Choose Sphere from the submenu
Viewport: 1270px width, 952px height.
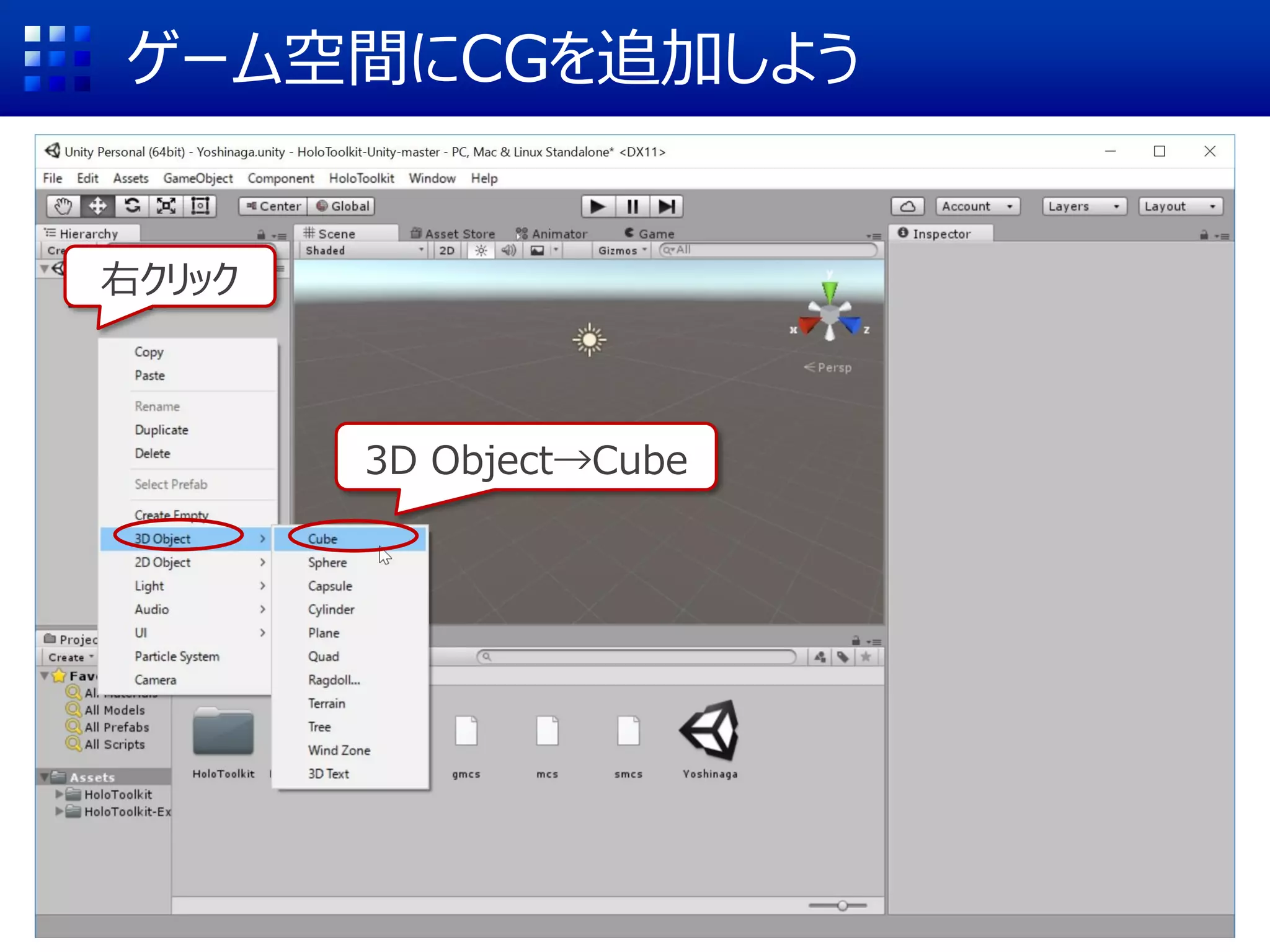tap(350, 562)
